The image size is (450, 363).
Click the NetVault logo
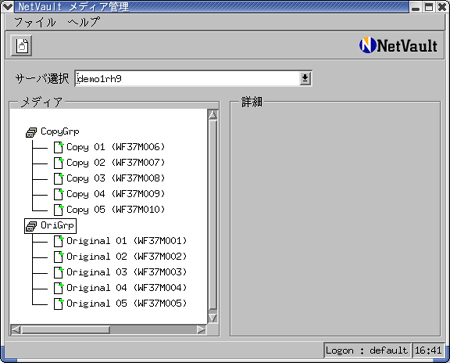[x=398, y=45]
